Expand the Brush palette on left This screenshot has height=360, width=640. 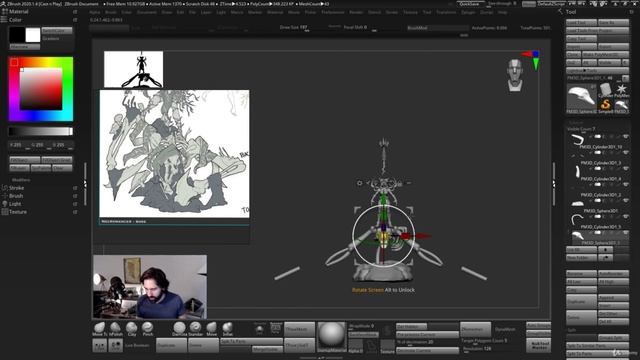[16, 196]
